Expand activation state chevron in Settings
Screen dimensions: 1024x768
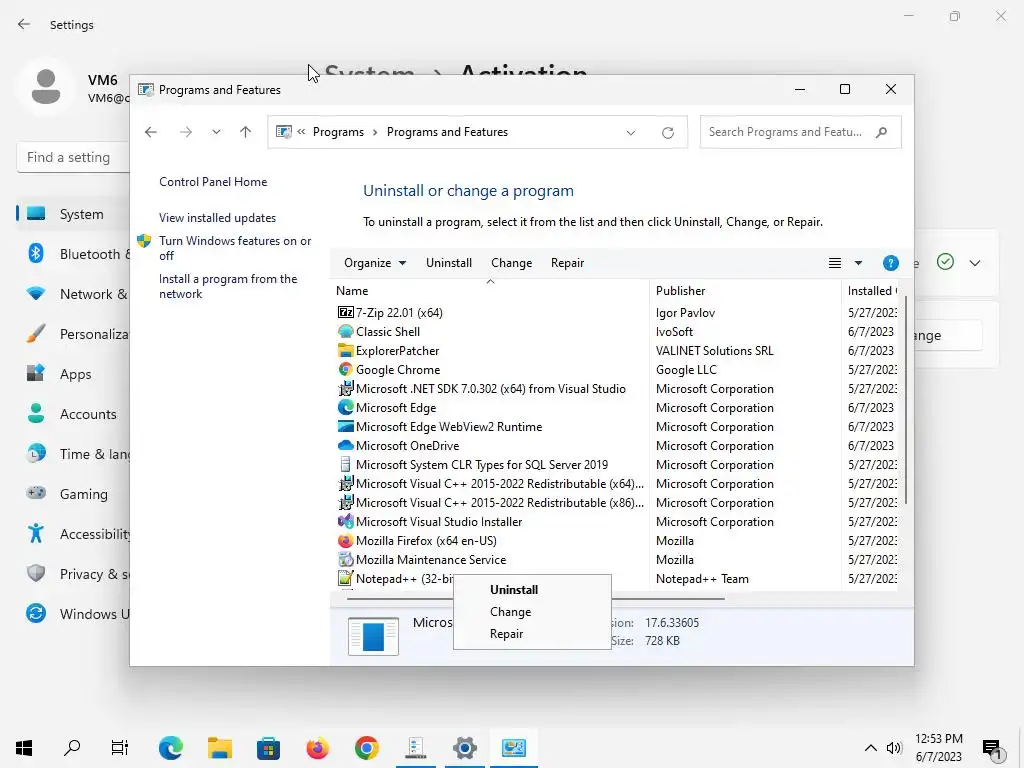click(x=974, y=263)
